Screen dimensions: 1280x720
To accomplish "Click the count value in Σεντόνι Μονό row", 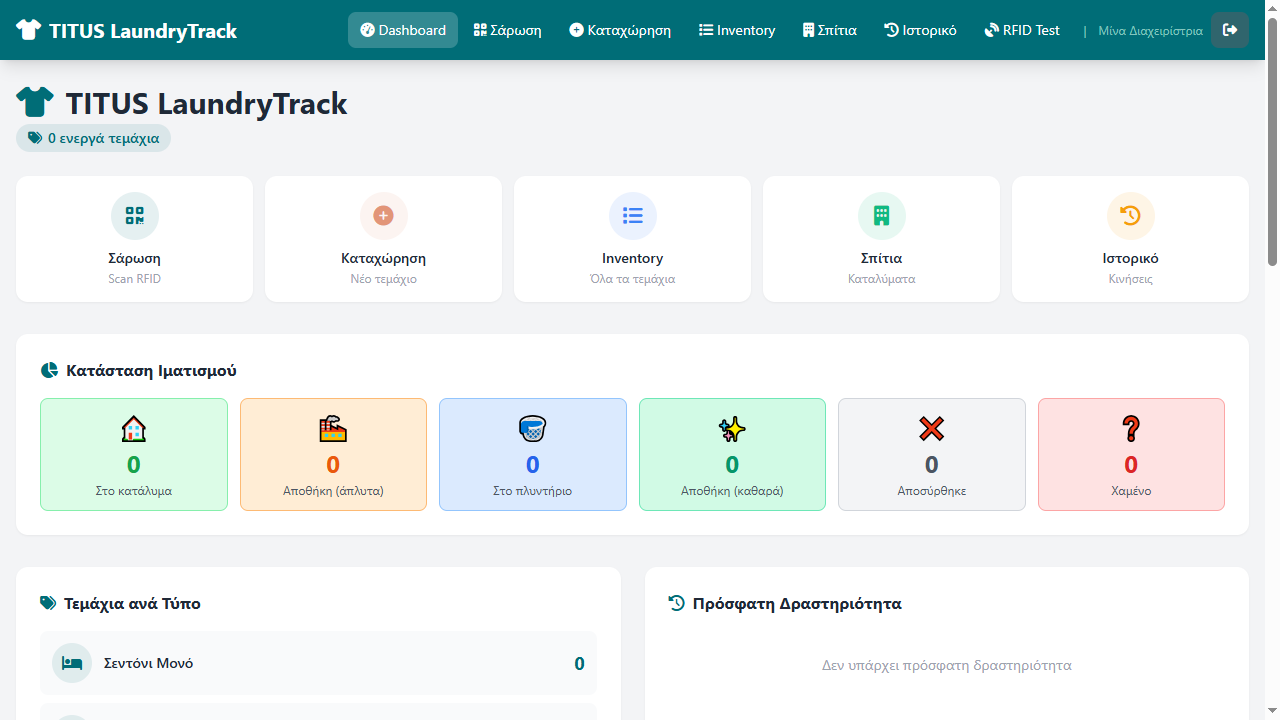I will click(x=579, y=664).
